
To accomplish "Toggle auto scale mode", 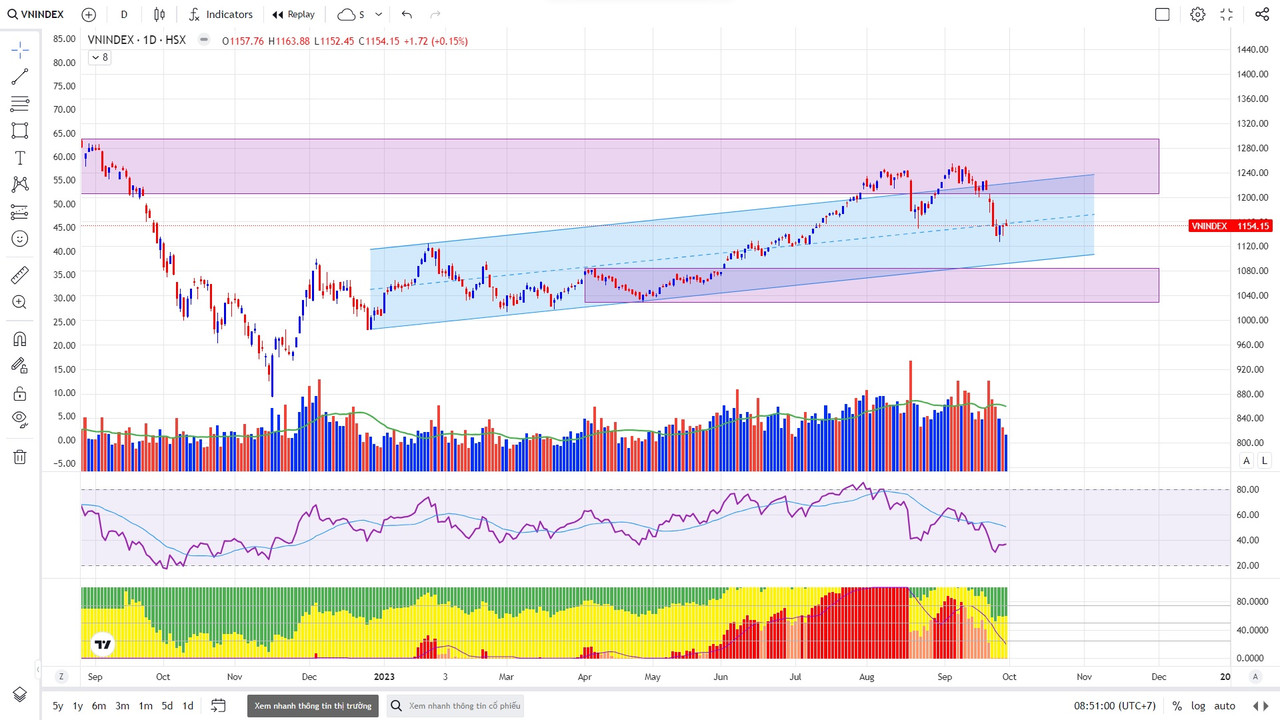I will tap(1225, 706).
